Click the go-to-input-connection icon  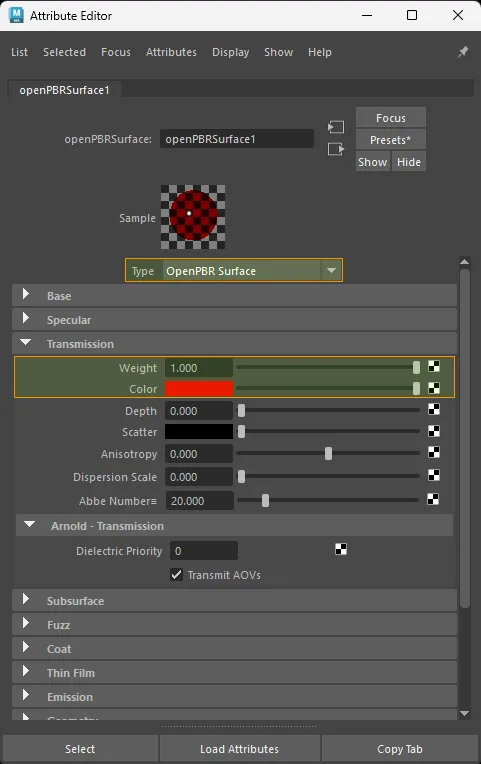336,127
